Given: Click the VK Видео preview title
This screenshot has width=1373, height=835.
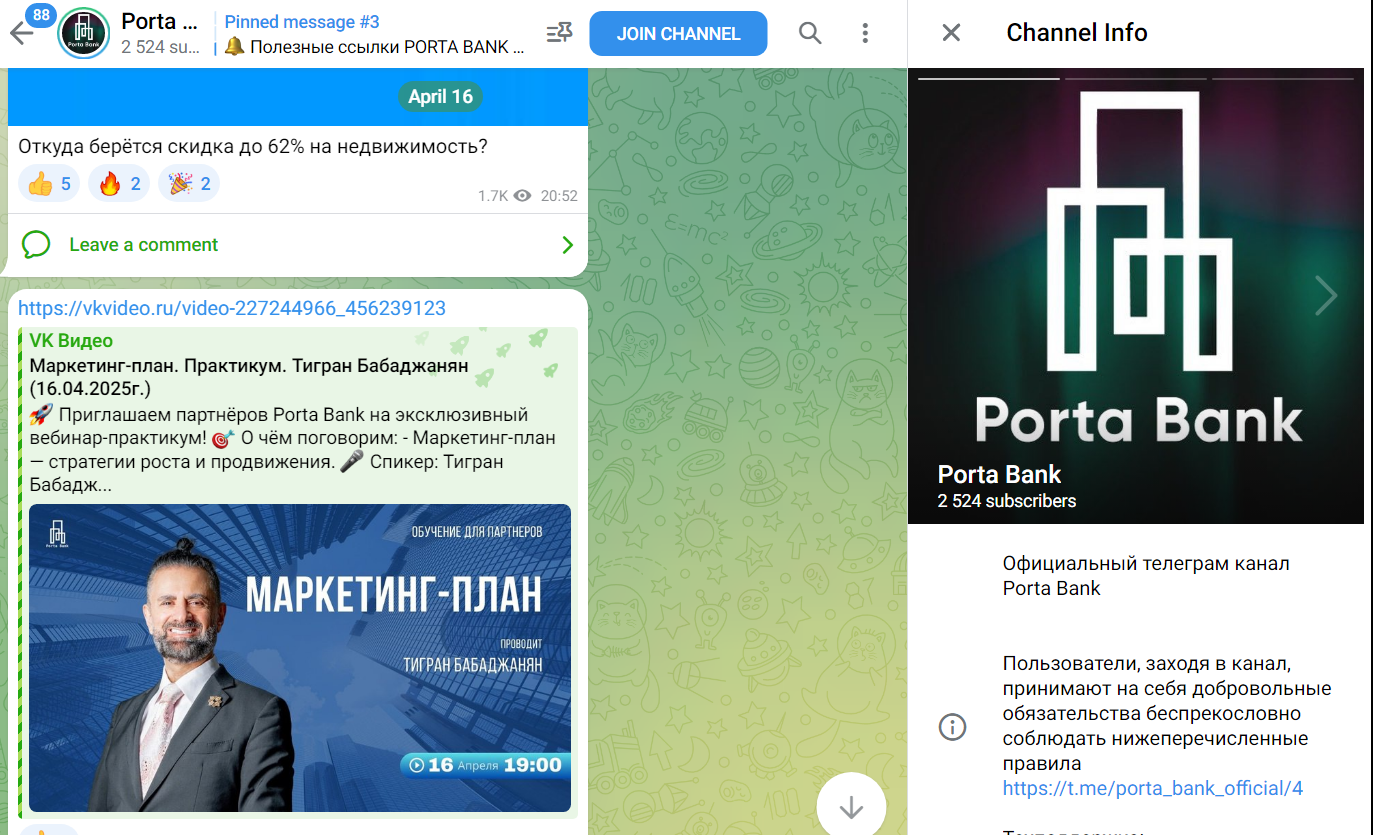Looking at the screenshot, I should click(71, 341).
